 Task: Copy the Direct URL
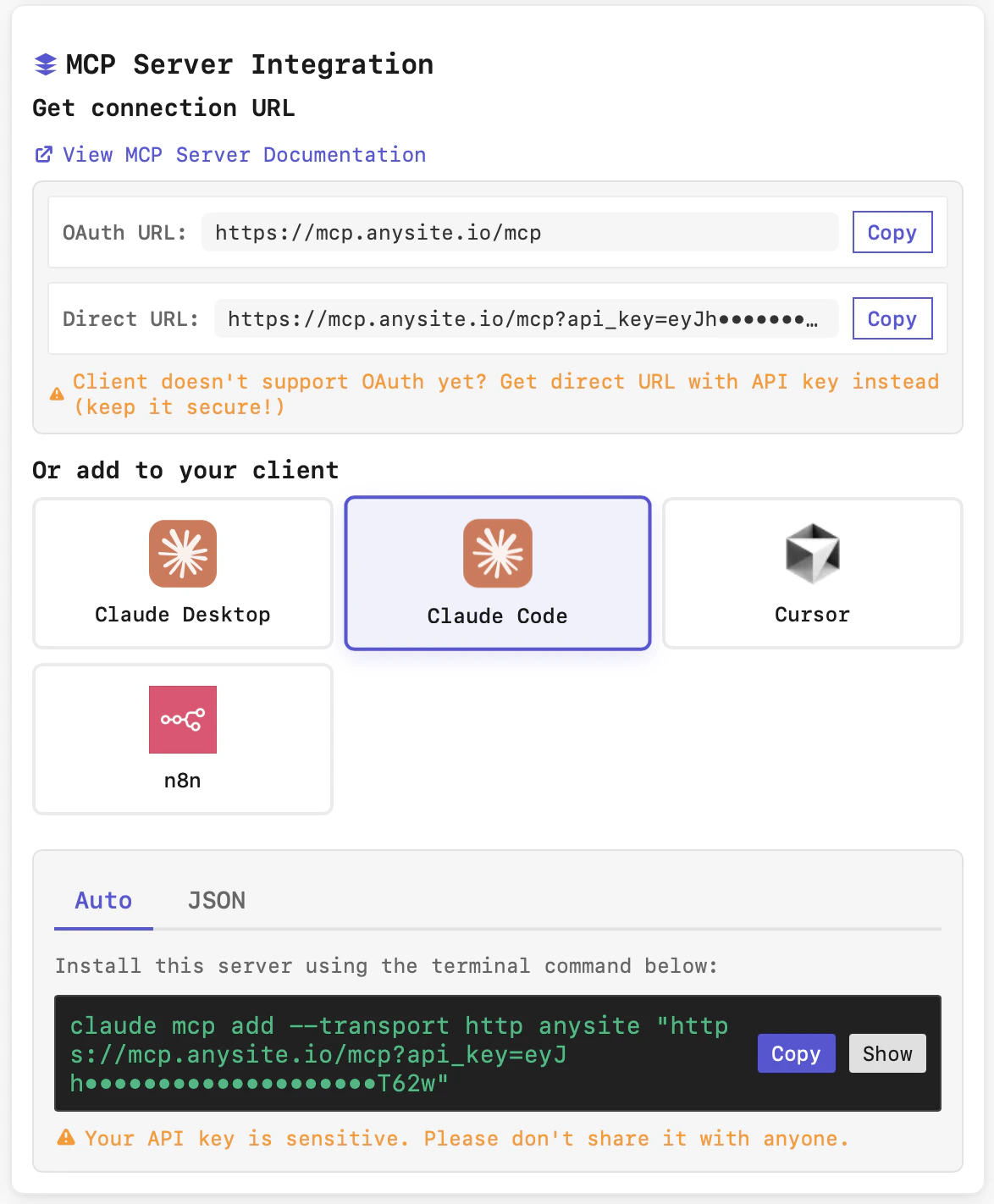click(x=892, y=318)
